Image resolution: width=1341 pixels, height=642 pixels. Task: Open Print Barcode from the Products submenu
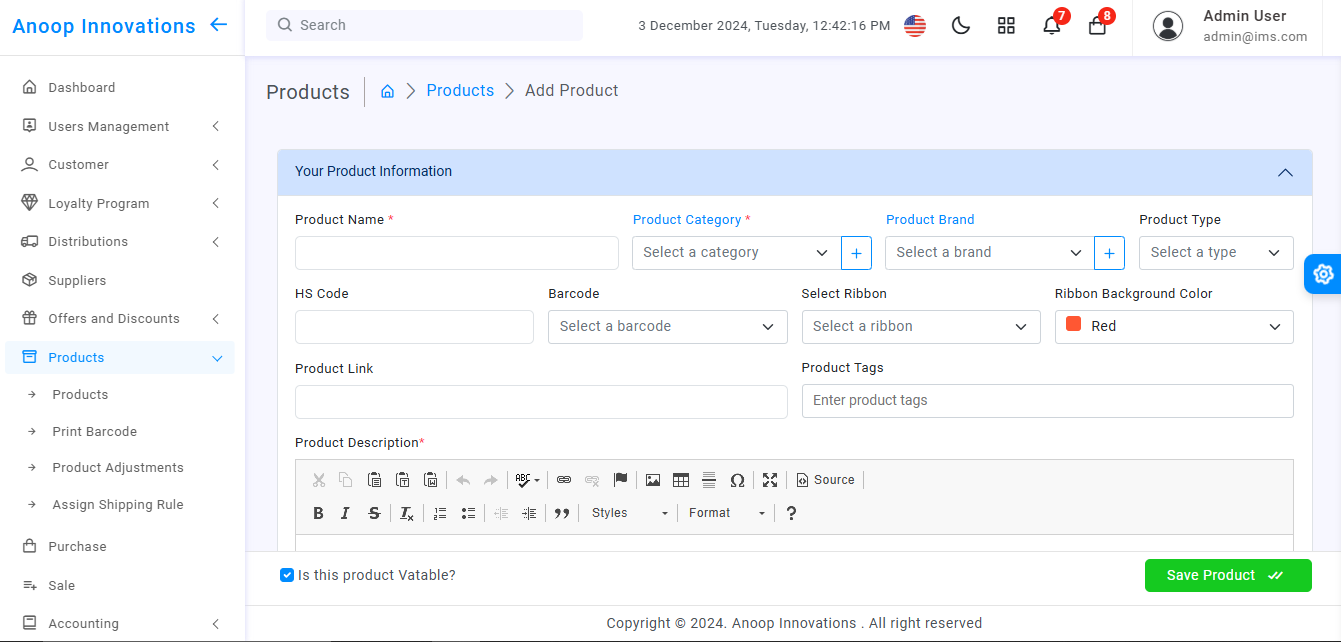tap(95, 431)
